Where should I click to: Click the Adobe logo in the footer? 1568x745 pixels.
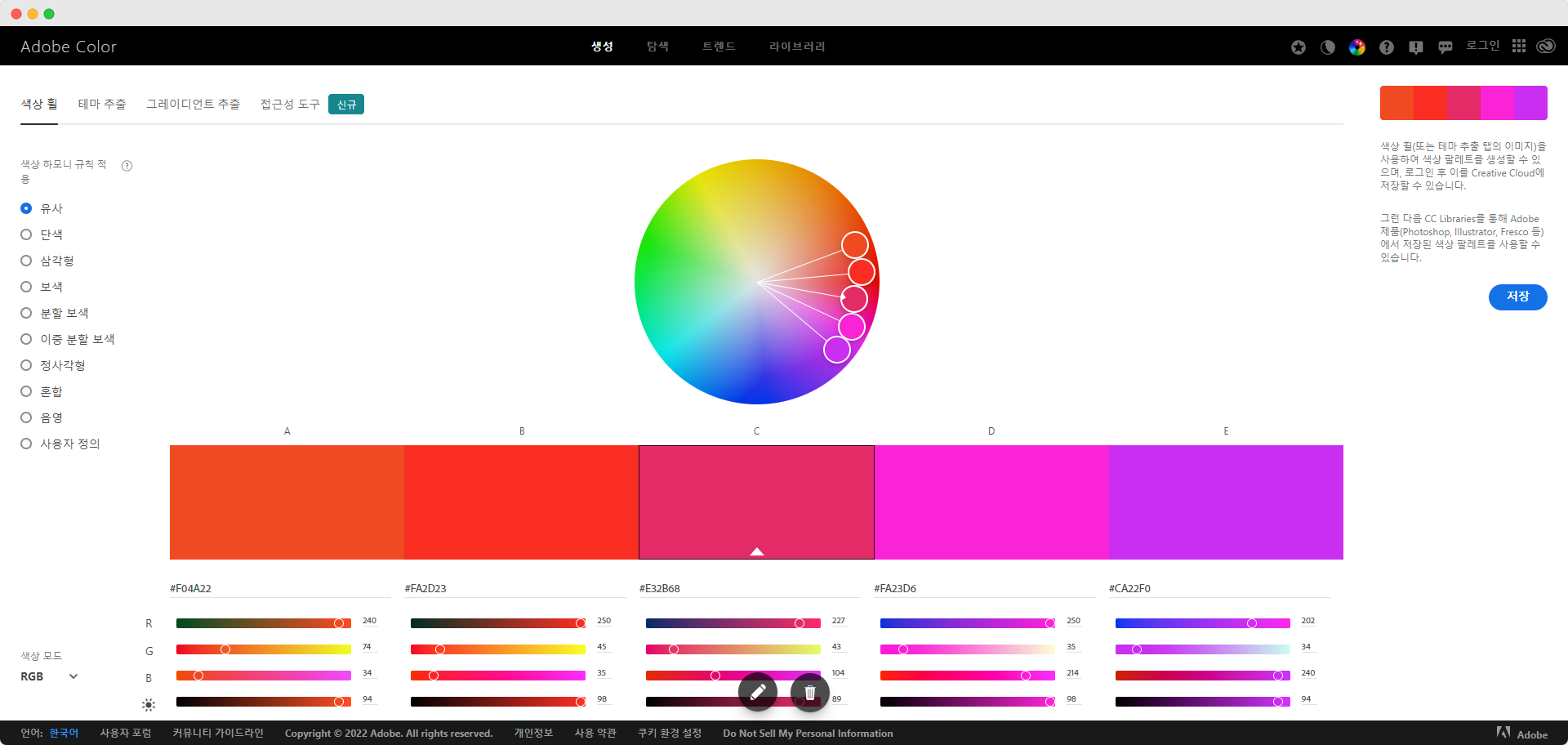(1522, 734)
